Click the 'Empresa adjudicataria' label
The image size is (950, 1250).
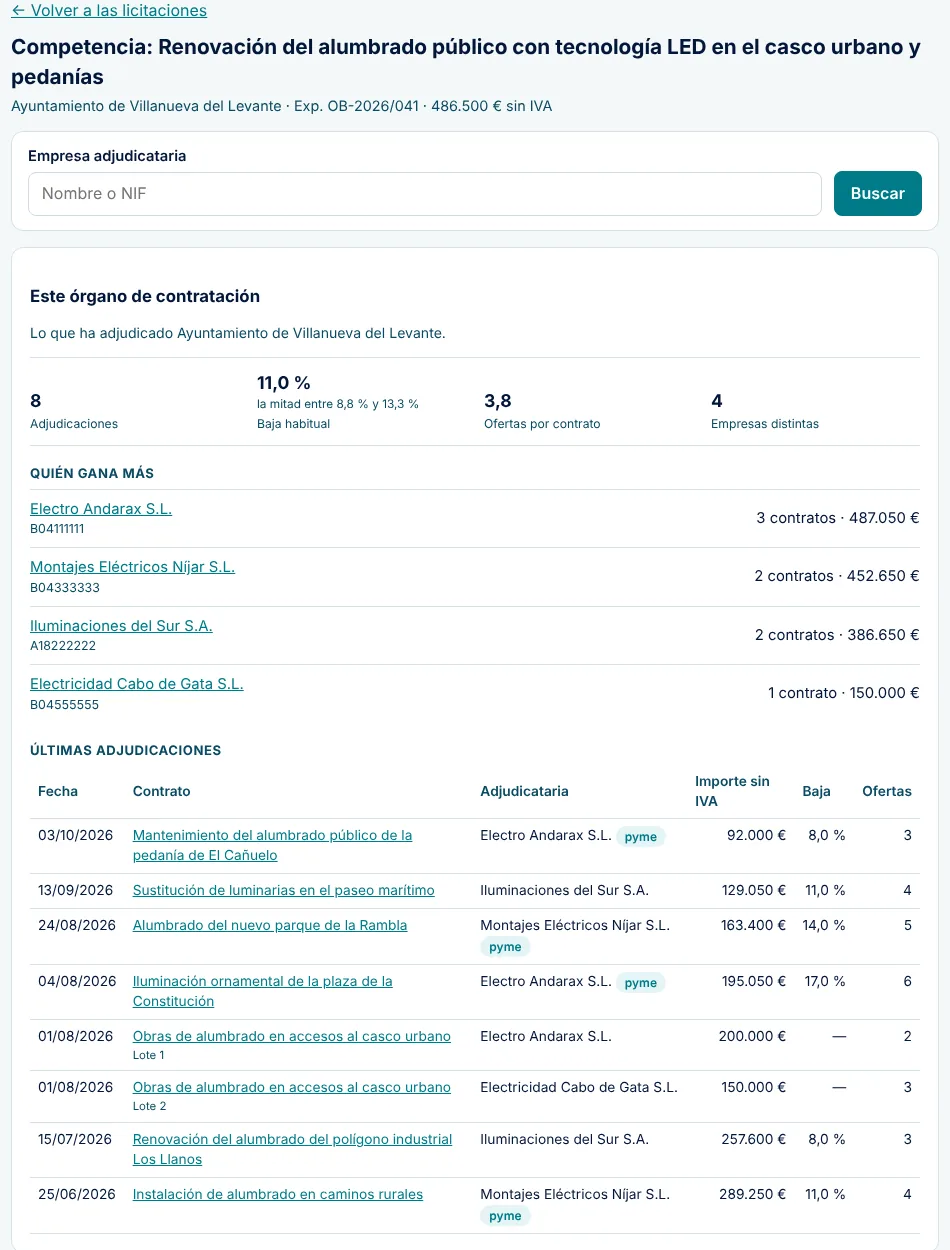click(107, 156)
